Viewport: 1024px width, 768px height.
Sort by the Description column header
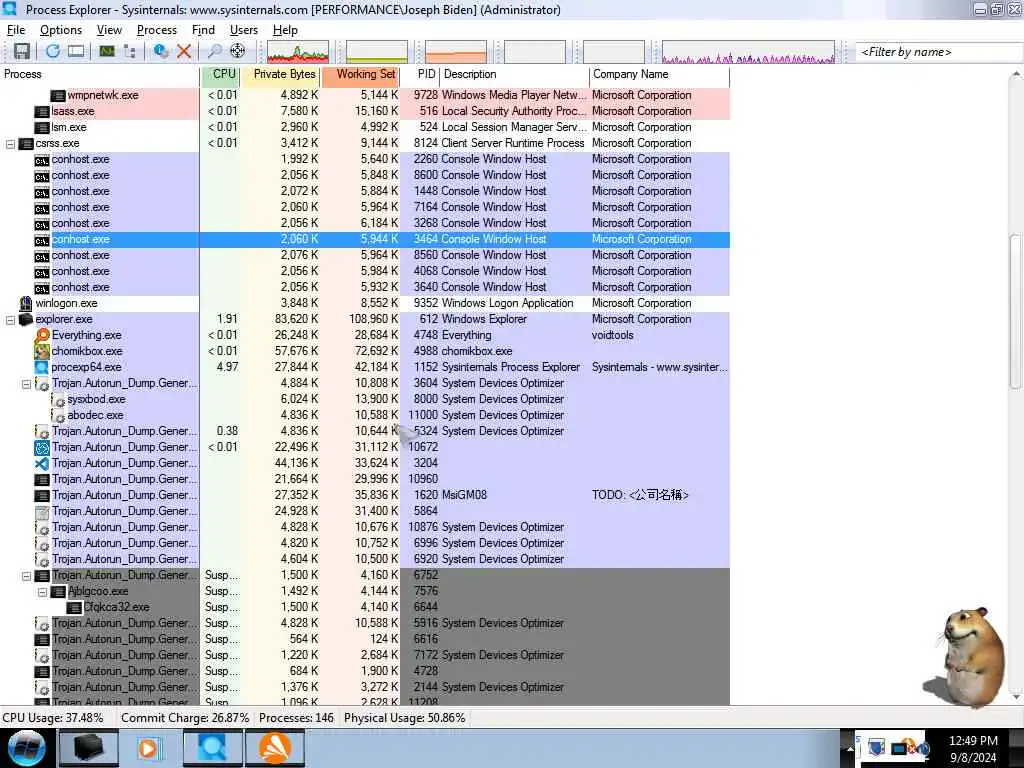pos(514,74)
